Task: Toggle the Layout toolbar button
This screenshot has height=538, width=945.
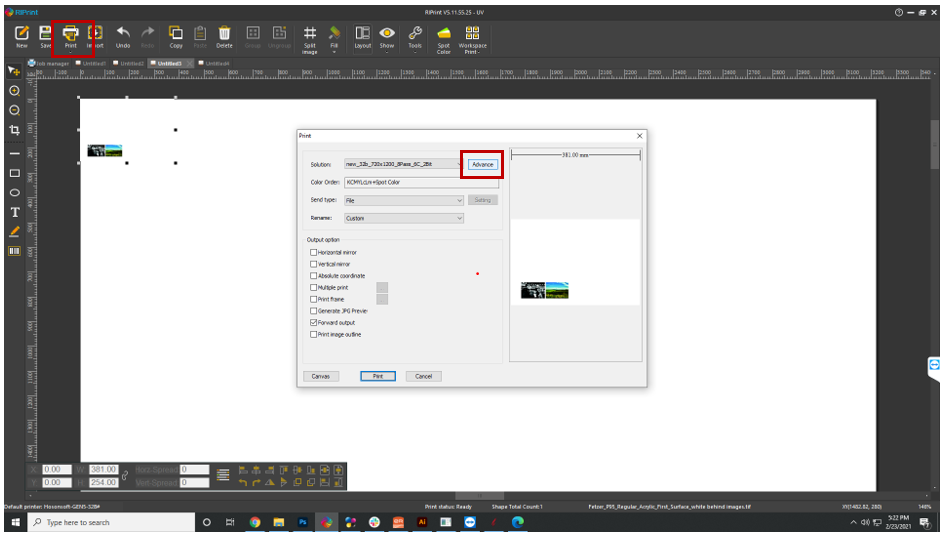Action: pyautogui.click(x=362, y=37)
